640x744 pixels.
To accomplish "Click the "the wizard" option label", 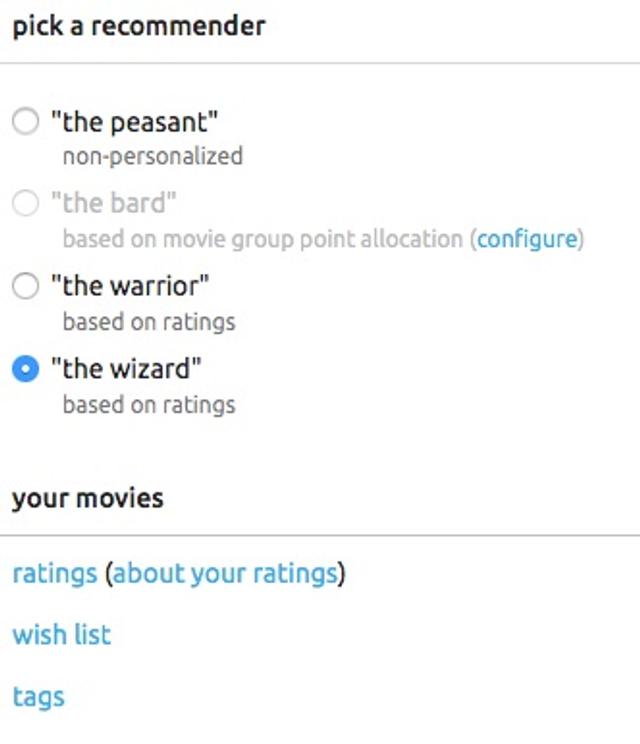I will click(126, 369).
